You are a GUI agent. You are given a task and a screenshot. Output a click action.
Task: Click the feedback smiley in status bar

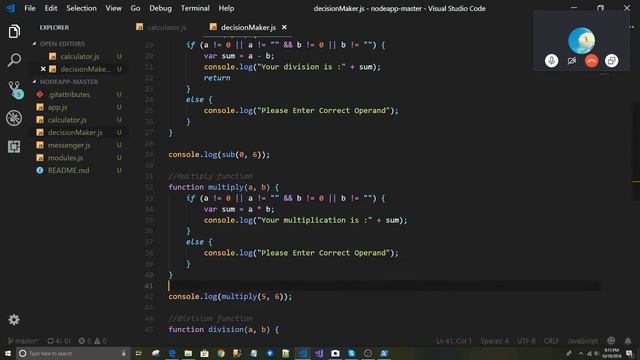click(611, 341)
